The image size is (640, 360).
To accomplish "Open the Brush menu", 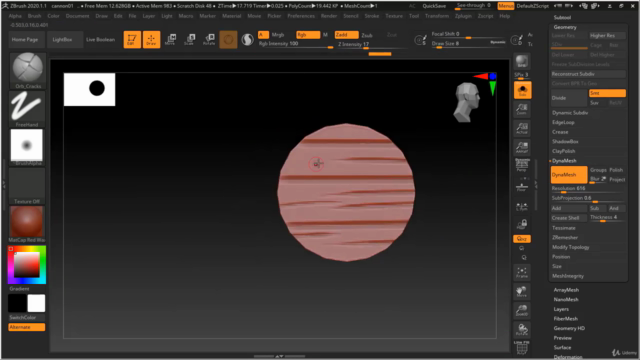I will pos(34,16).
